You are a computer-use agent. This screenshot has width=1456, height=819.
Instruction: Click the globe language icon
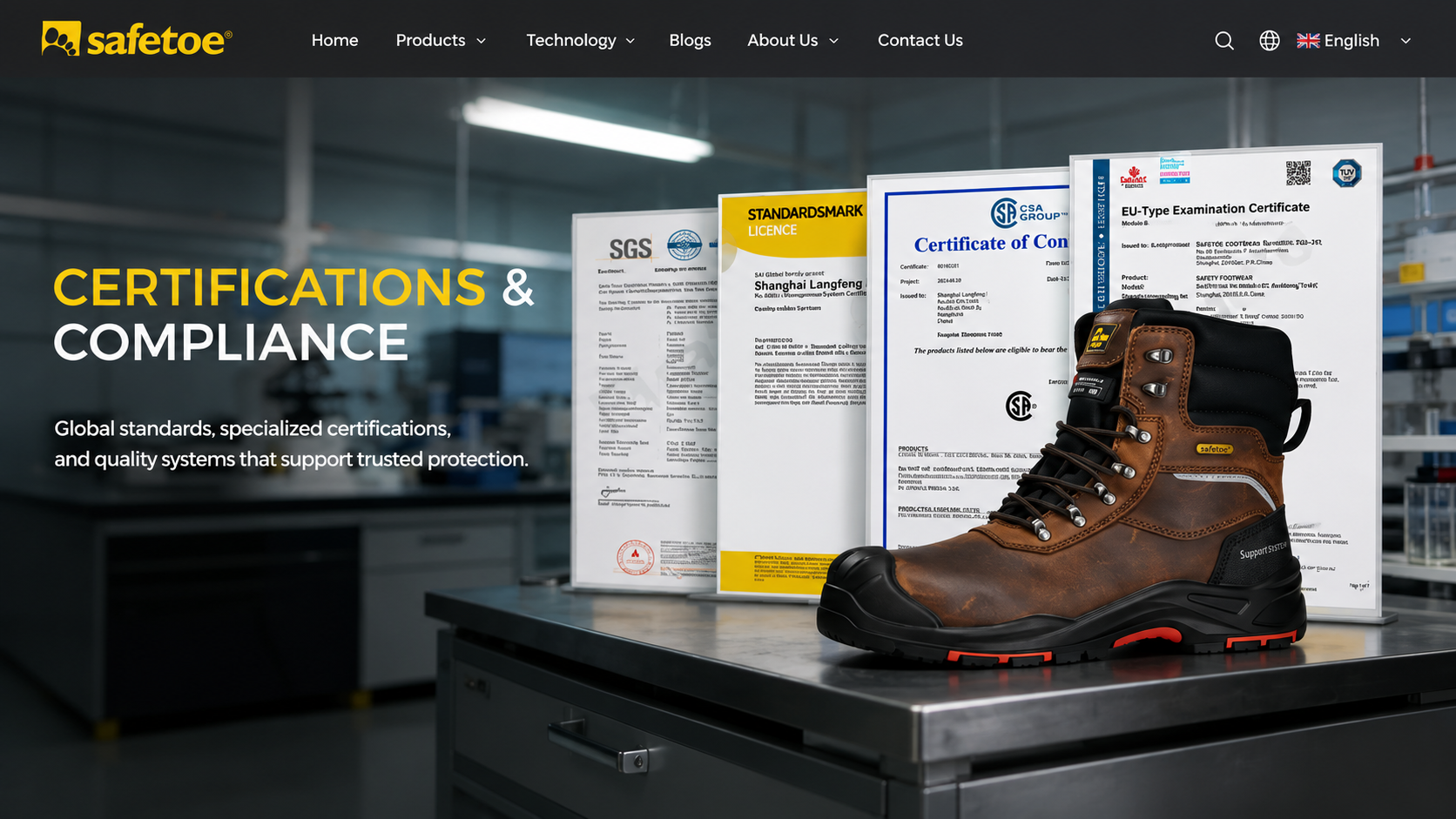1270,41
